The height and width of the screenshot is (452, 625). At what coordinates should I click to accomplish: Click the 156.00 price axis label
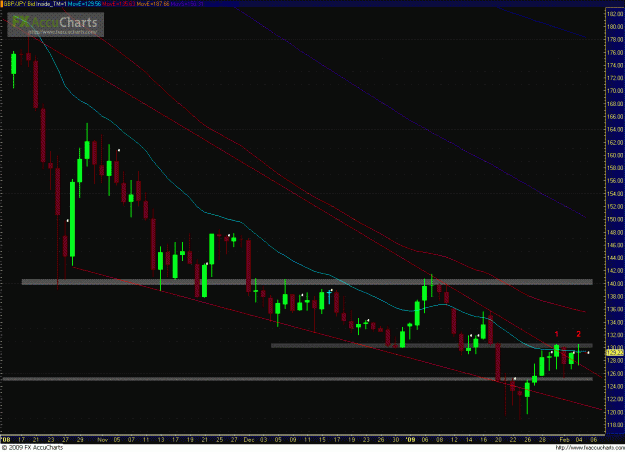tap(615, 181)
